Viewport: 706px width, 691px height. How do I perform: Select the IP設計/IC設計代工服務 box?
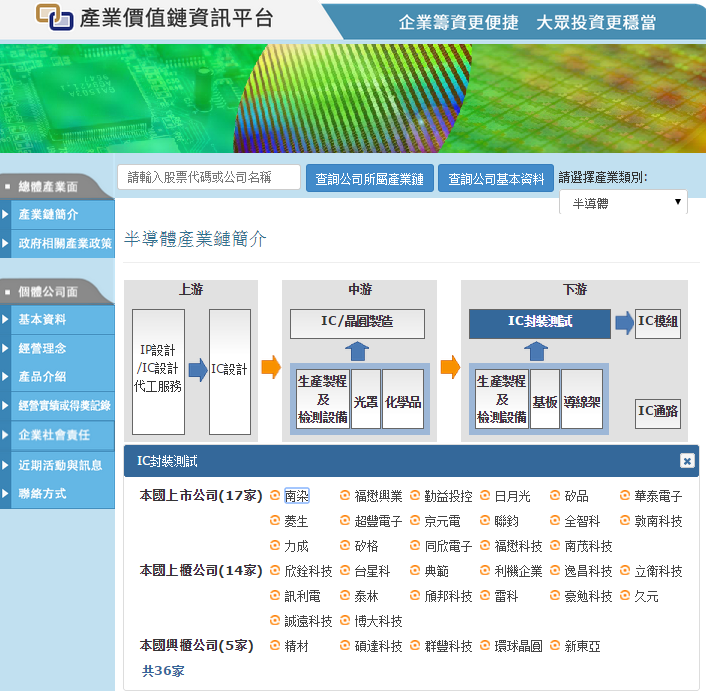(158, 371)
